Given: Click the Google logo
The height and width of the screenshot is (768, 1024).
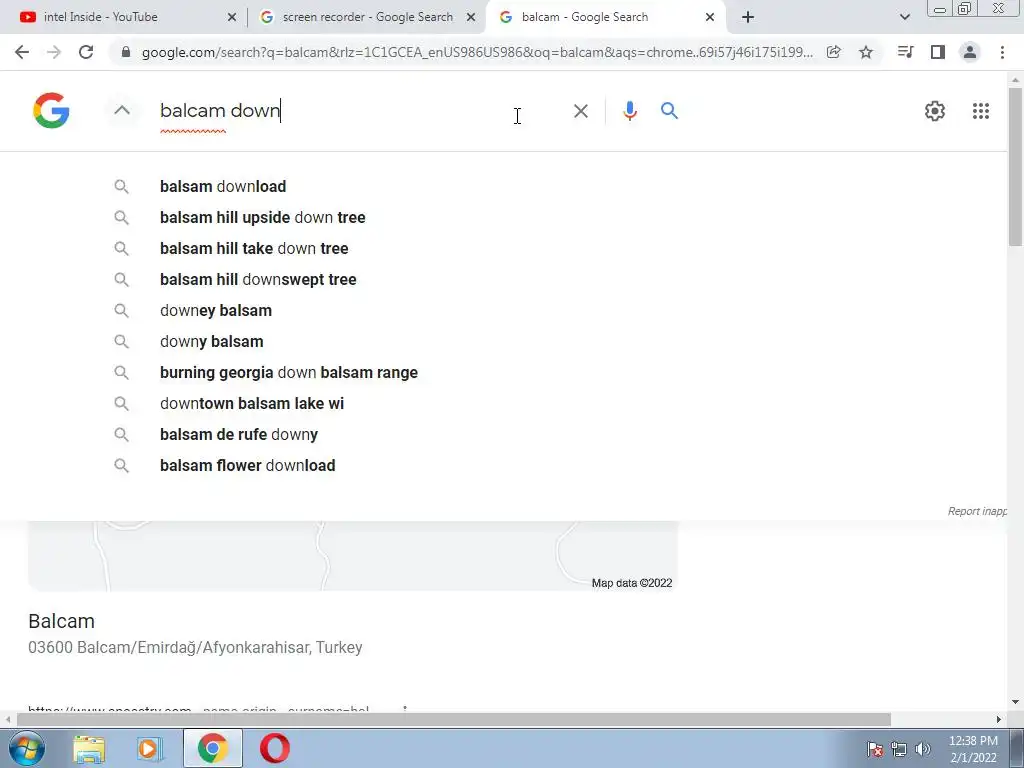Looking at the screenshot, I should point(51,110).
